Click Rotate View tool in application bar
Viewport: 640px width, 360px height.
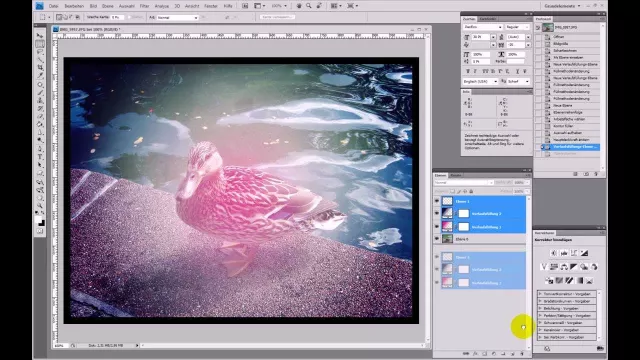click(319, 6)
